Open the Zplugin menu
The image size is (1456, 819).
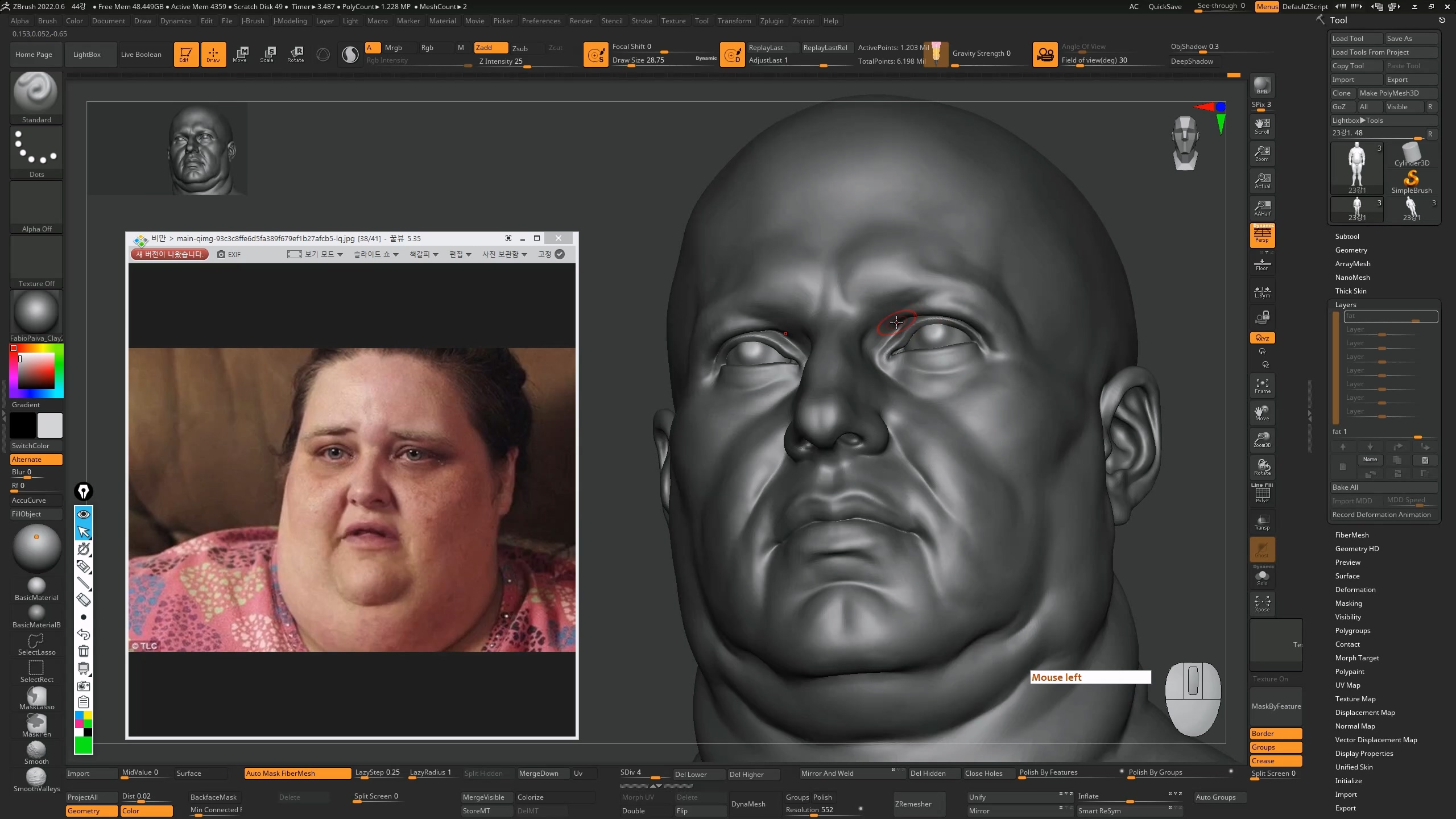[x=771, y=21]
